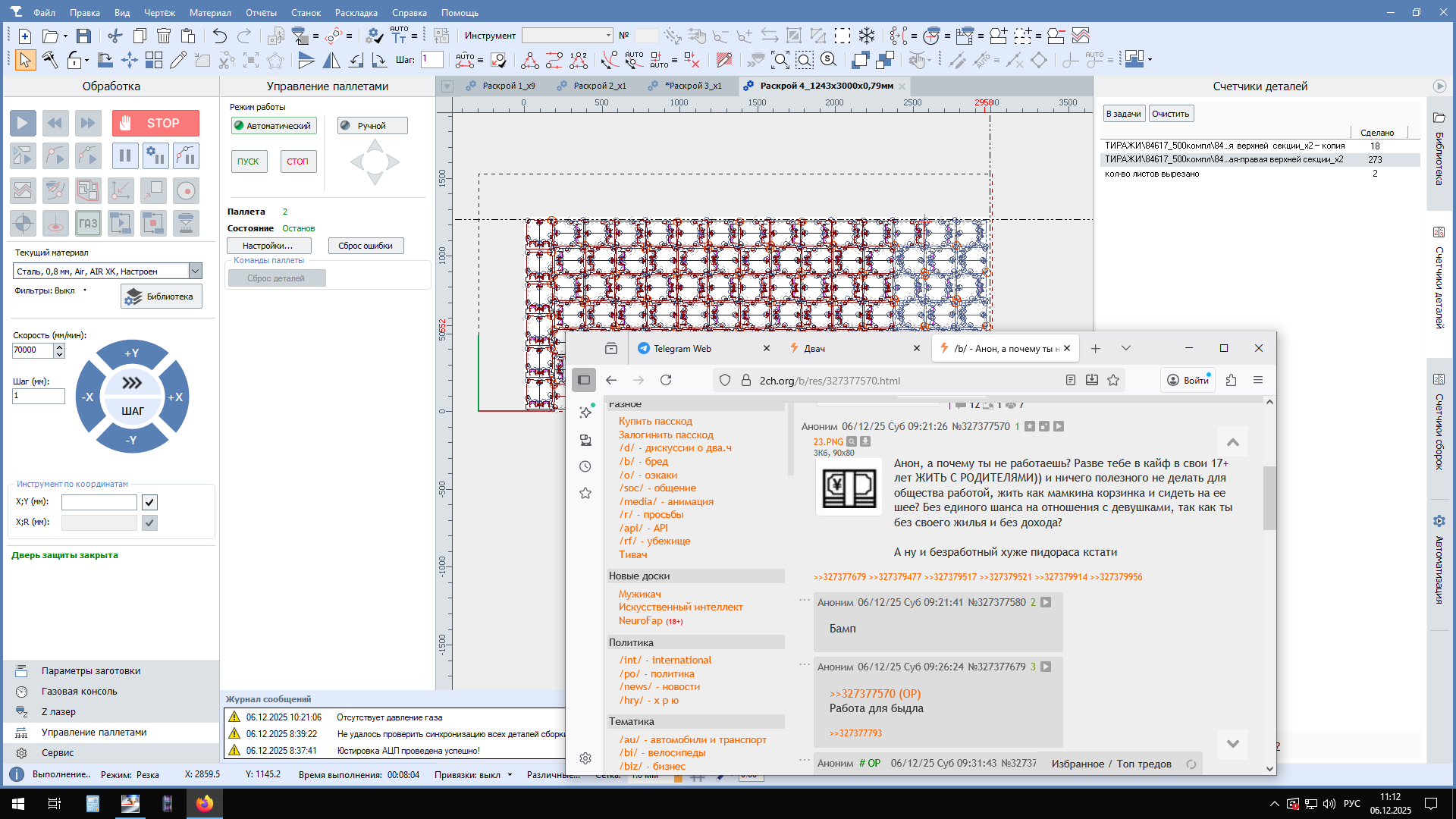The image size is (1456, 819).
Task: Click the ГАЗ gas test icon
Action: (88, 223)
